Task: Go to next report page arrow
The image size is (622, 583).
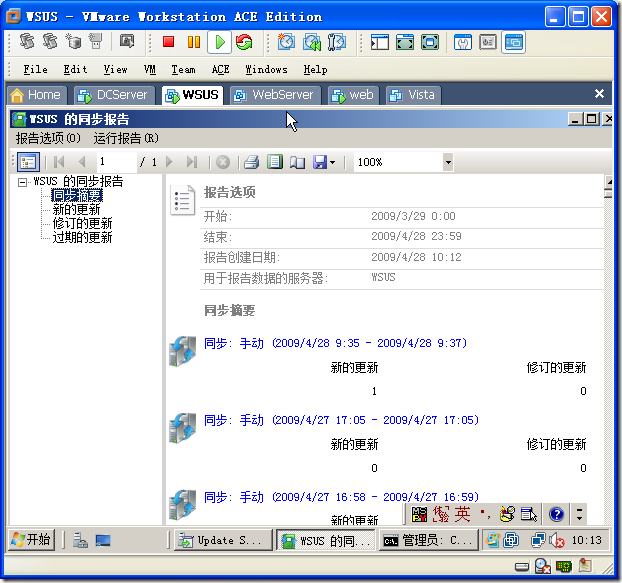Action: (x=169, y=162)
